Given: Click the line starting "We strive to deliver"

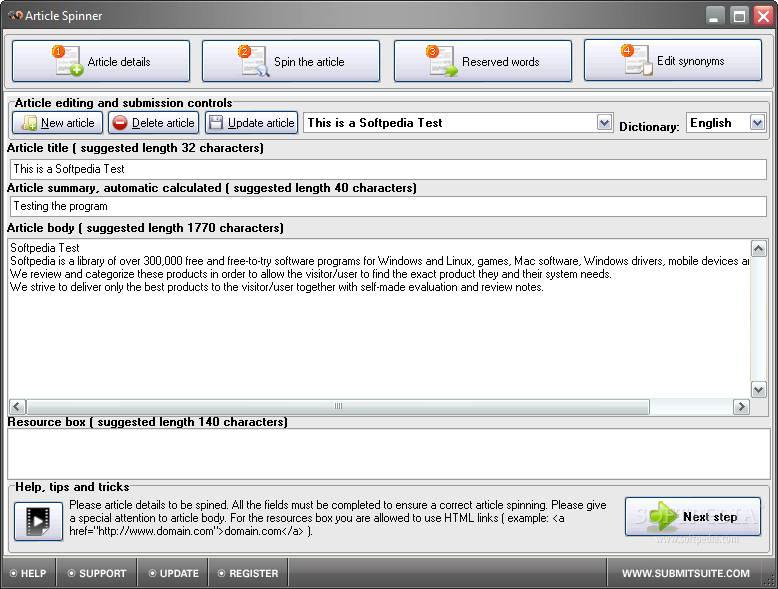Looking at the screenshot, I should coord(277,287).
